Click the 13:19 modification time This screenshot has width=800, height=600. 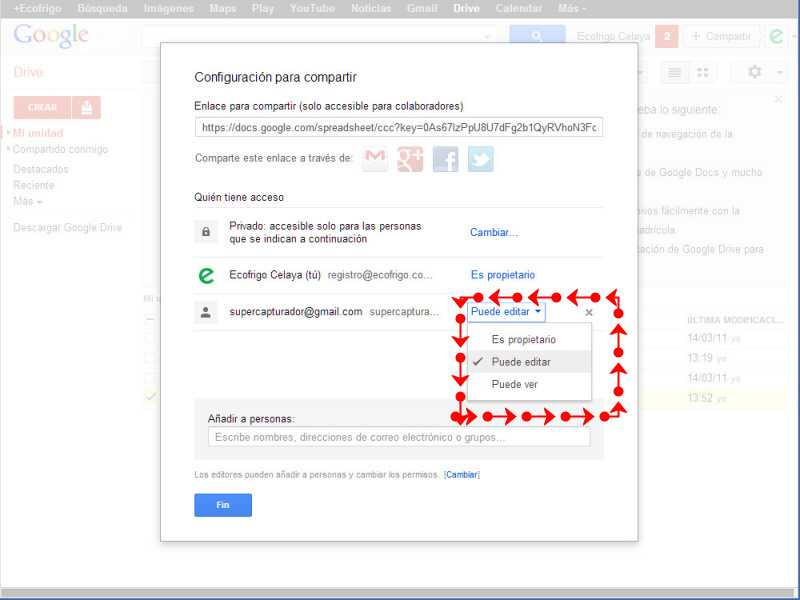(x=699, y=358)
